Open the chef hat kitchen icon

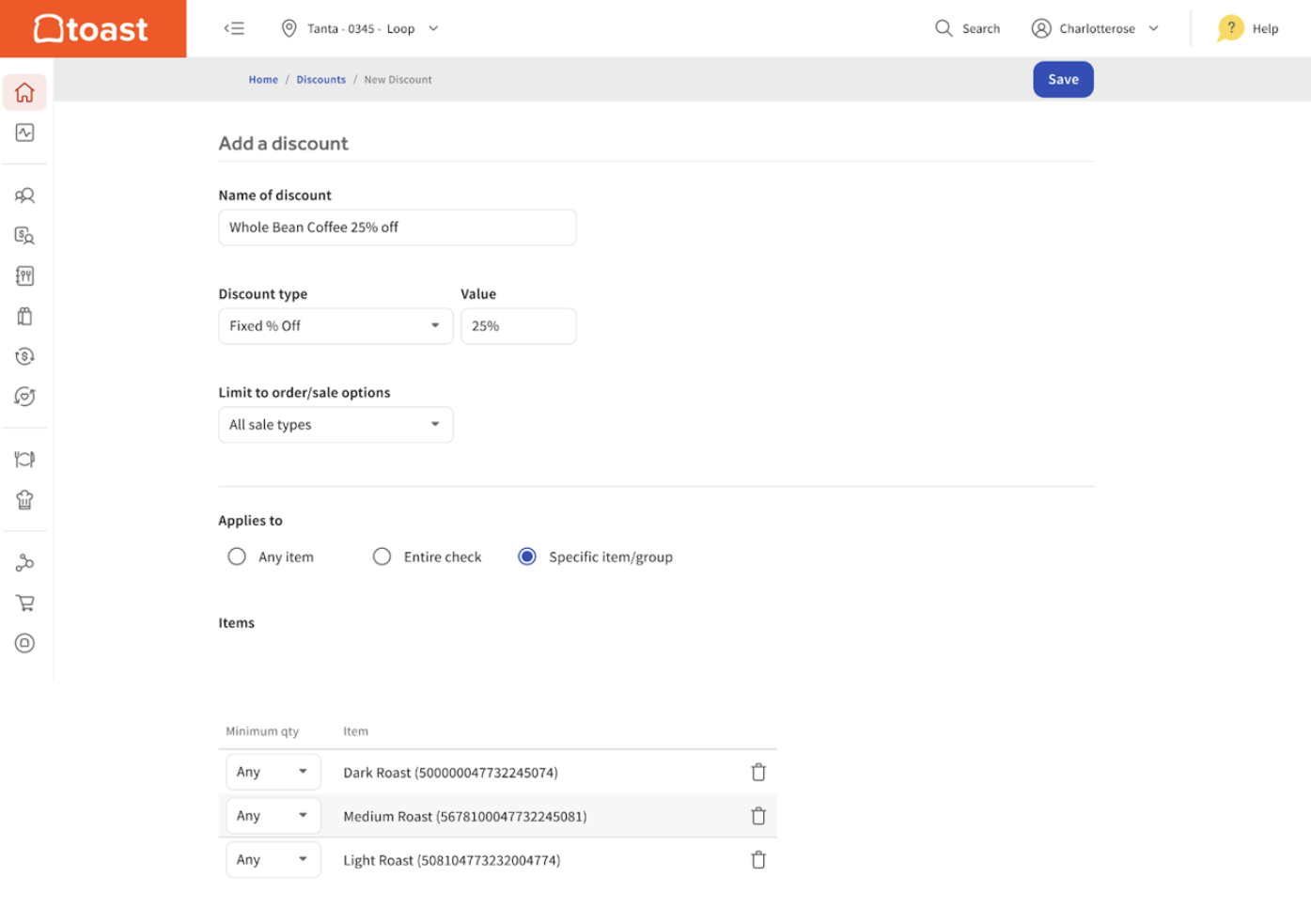click(25, 500)
